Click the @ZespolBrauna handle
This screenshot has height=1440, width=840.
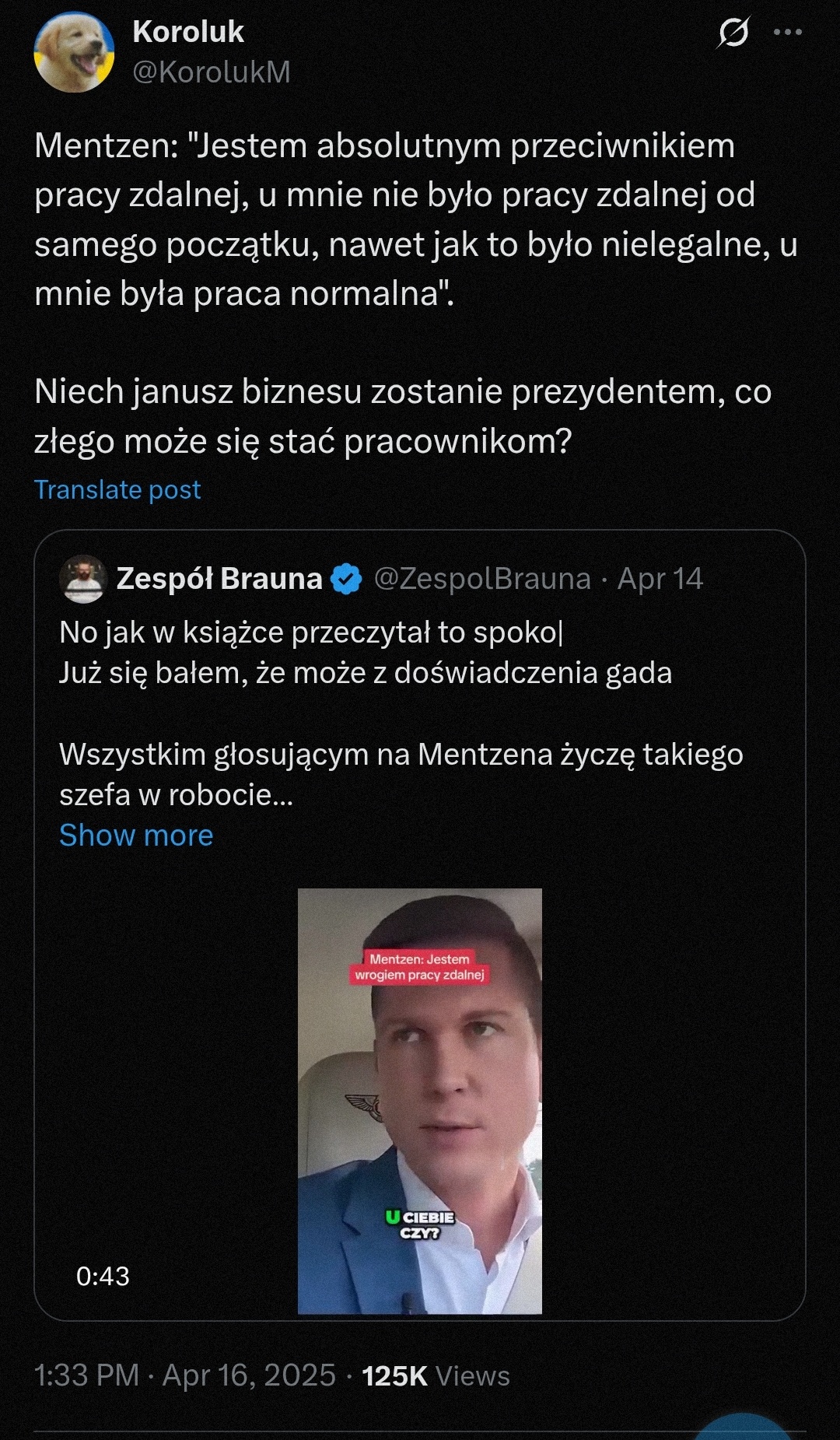tap(482, 579)
